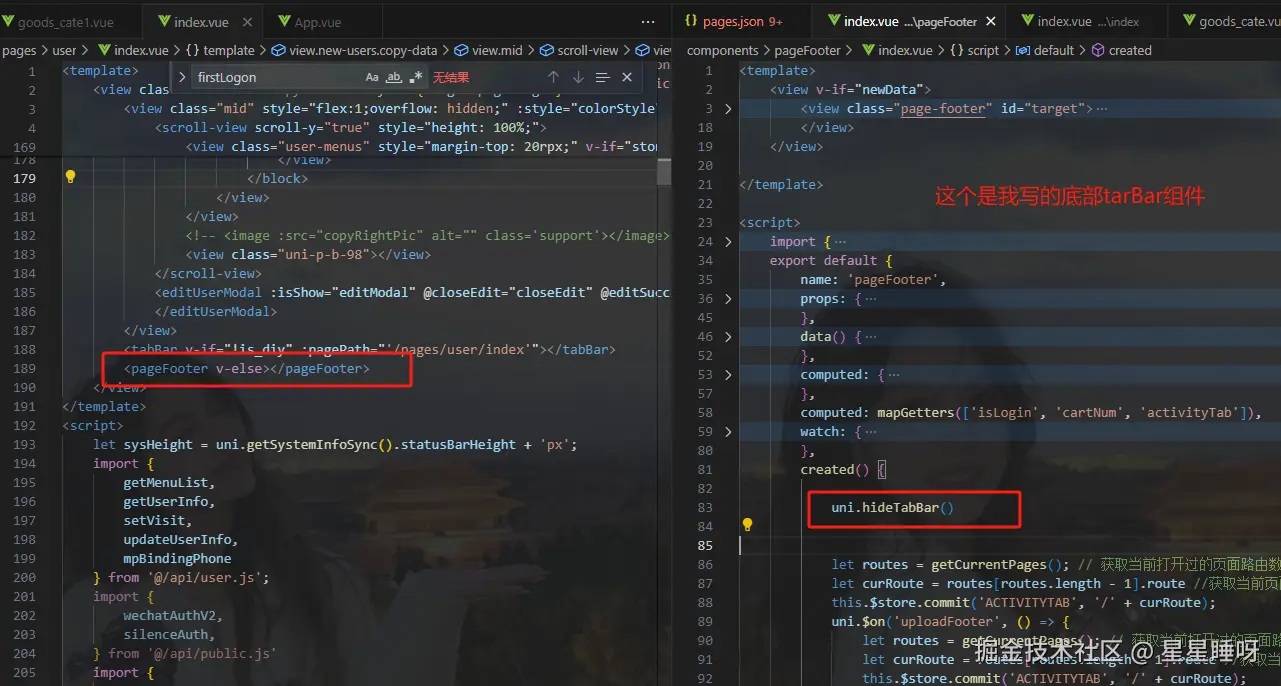Toggle Match Whole Word in find
This screenshot has width=1281, height=686.
pos(394,77)
